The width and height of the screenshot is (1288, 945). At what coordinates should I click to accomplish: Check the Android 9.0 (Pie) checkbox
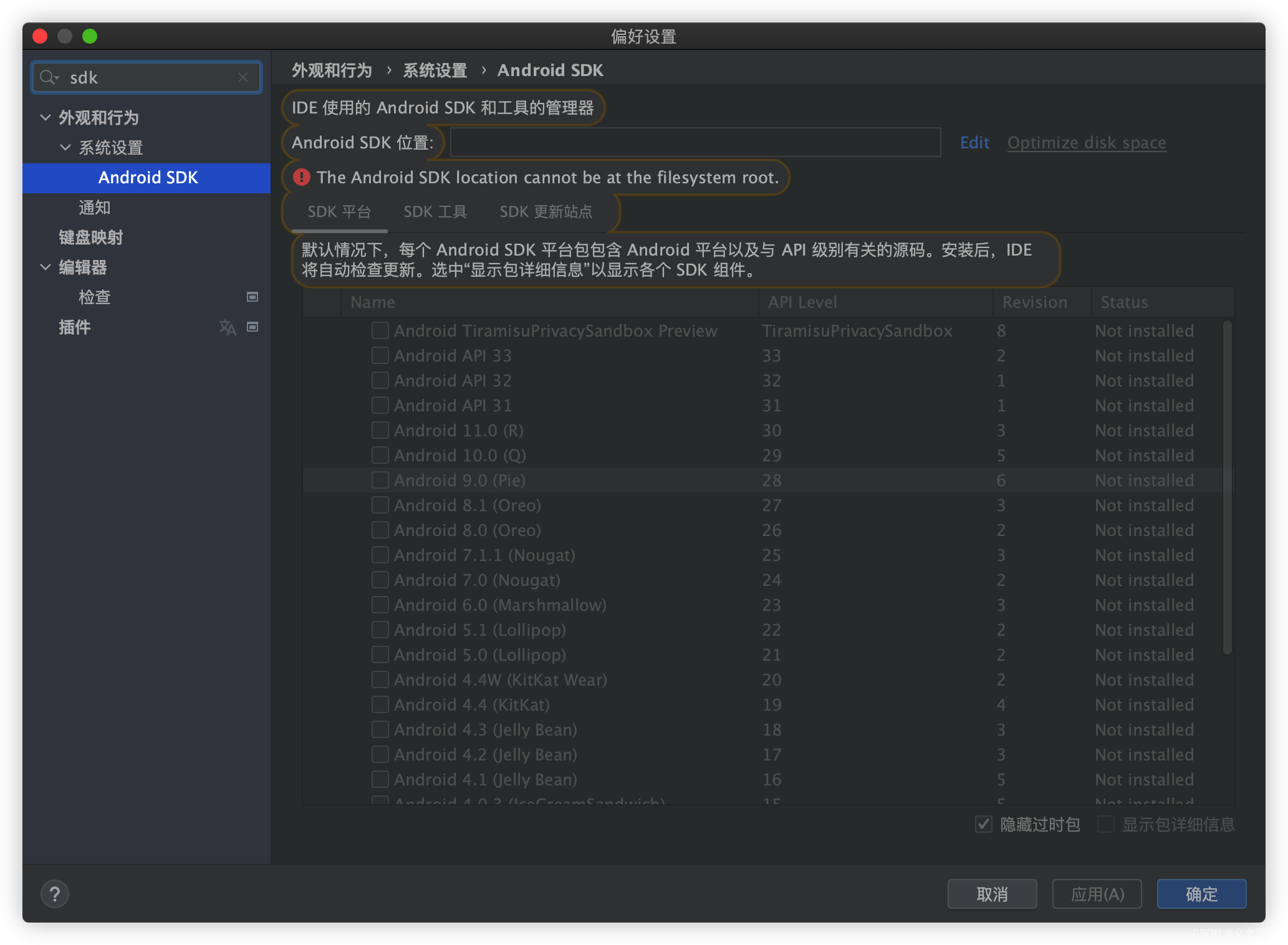pyautogui.click(x=380, y=480)
